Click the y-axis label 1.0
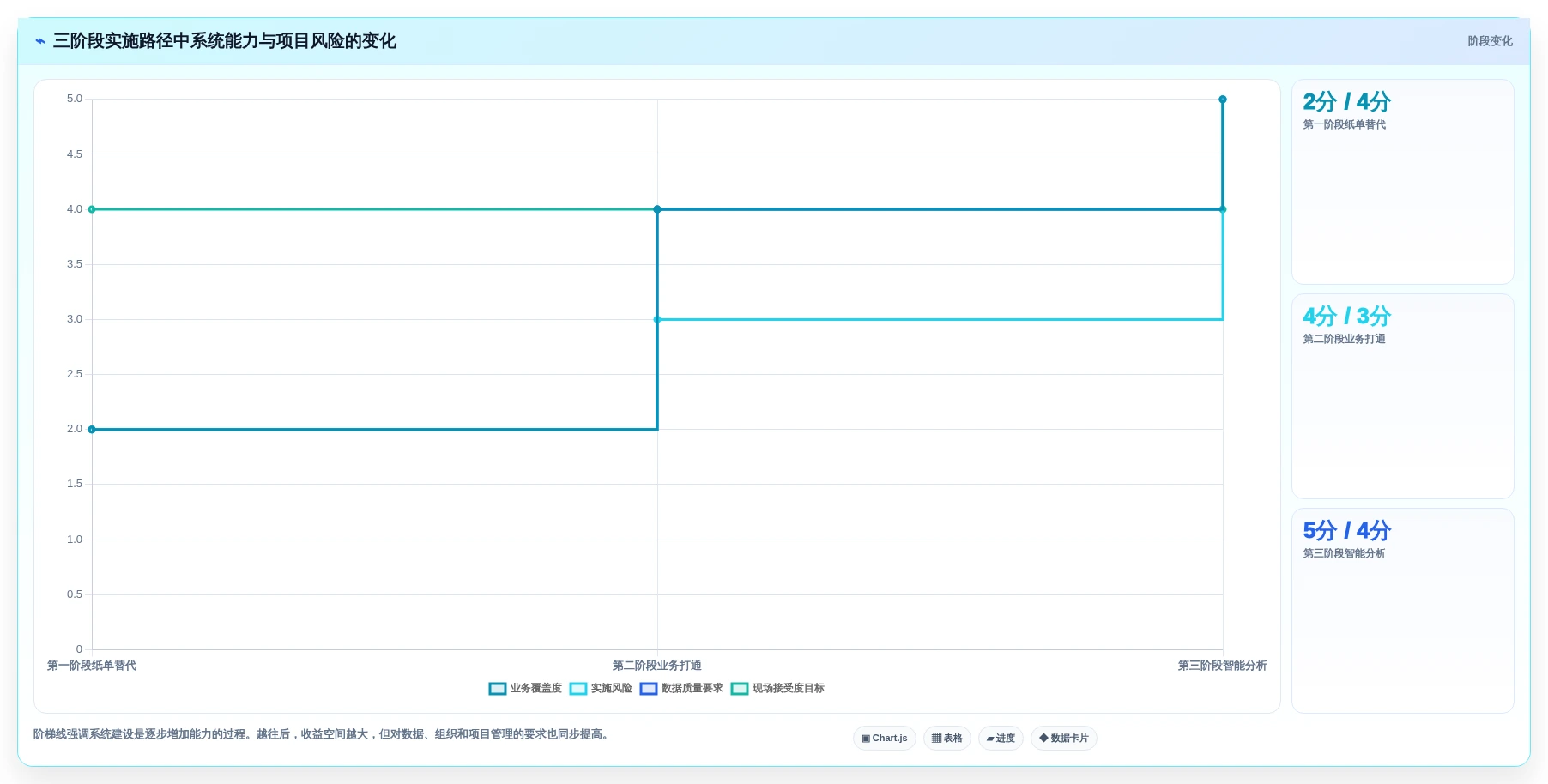Screen dimensions: 1548x784 coord(75,540)
